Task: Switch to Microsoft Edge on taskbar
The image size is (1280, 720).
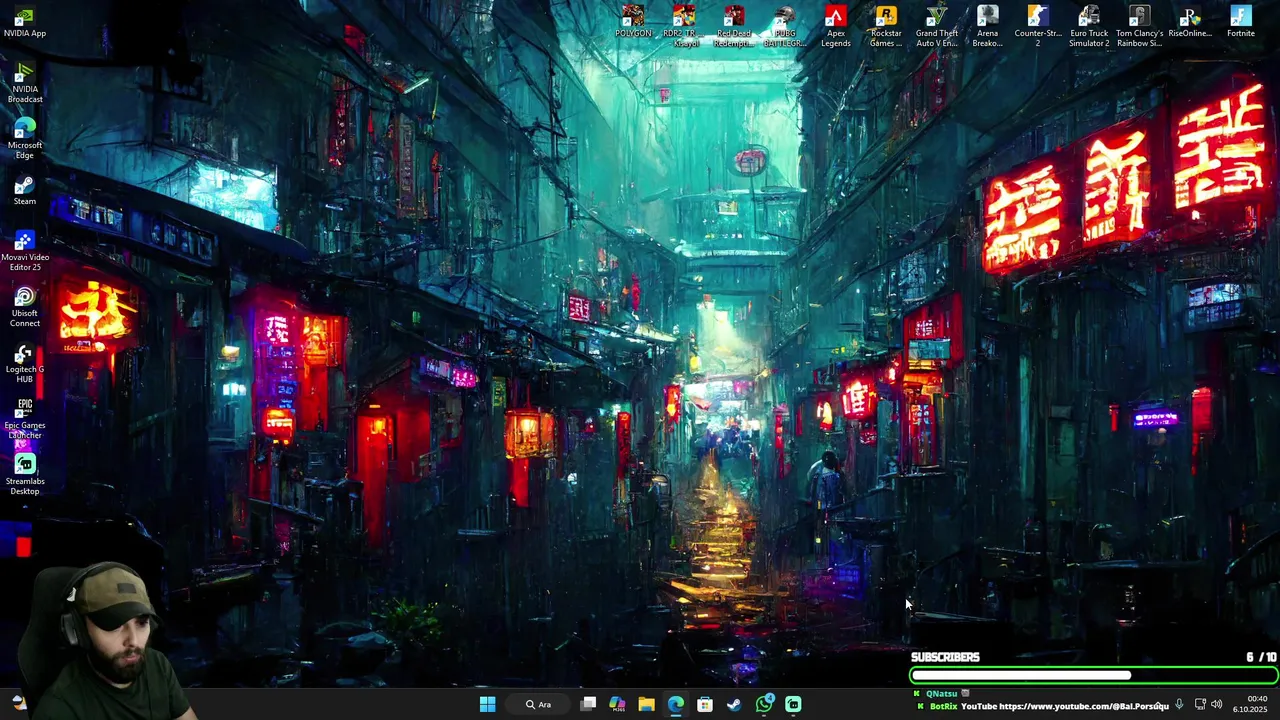Action: [x=676, y=704]
